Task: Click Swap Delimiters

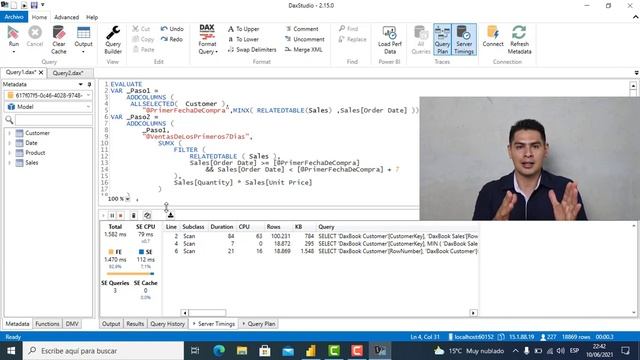Action: pyautogui.click(x=252, y=49)
